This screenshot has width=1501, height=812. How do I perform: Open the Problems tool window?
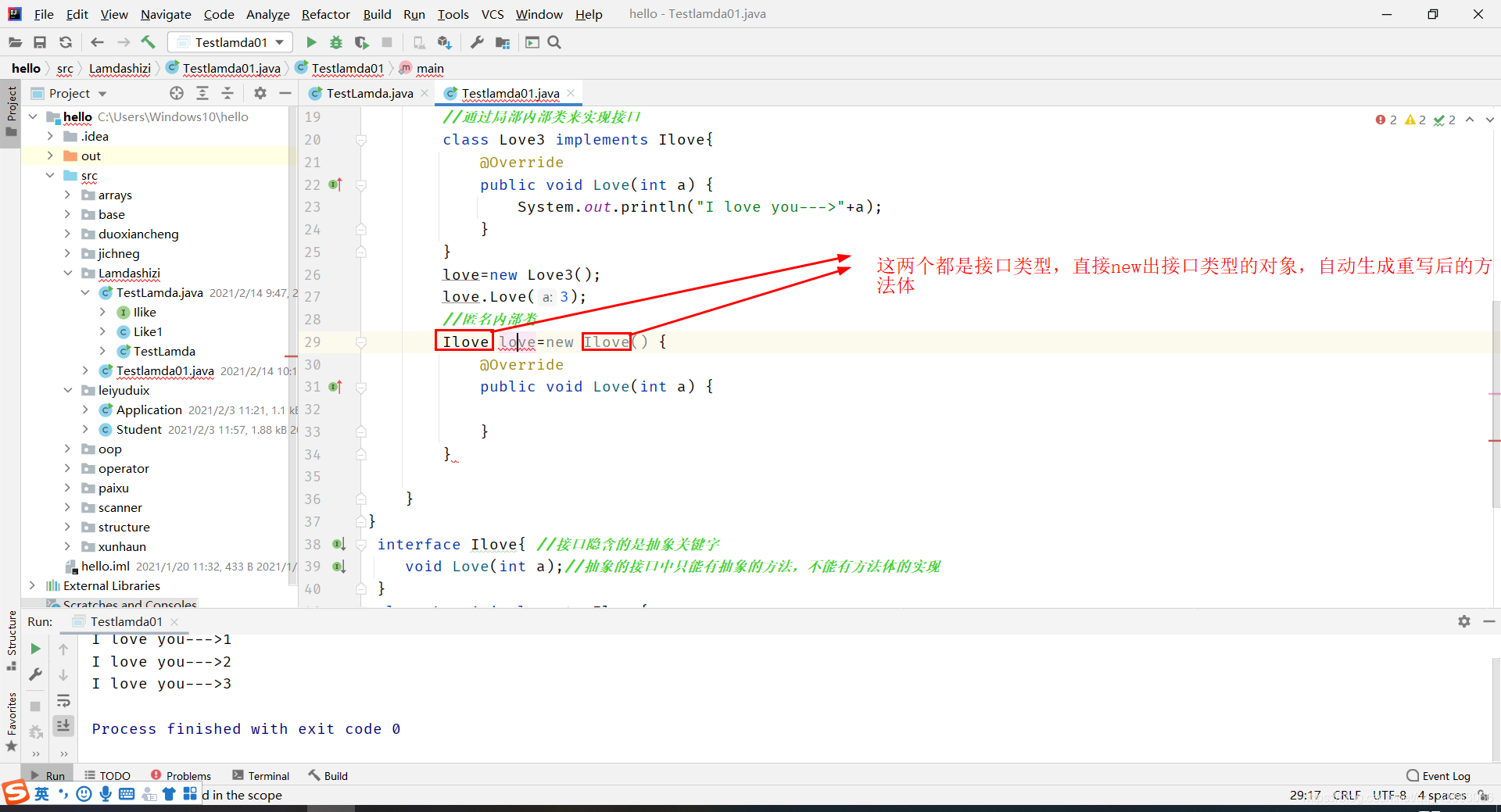pyautogui.click(x=181, y=775)
